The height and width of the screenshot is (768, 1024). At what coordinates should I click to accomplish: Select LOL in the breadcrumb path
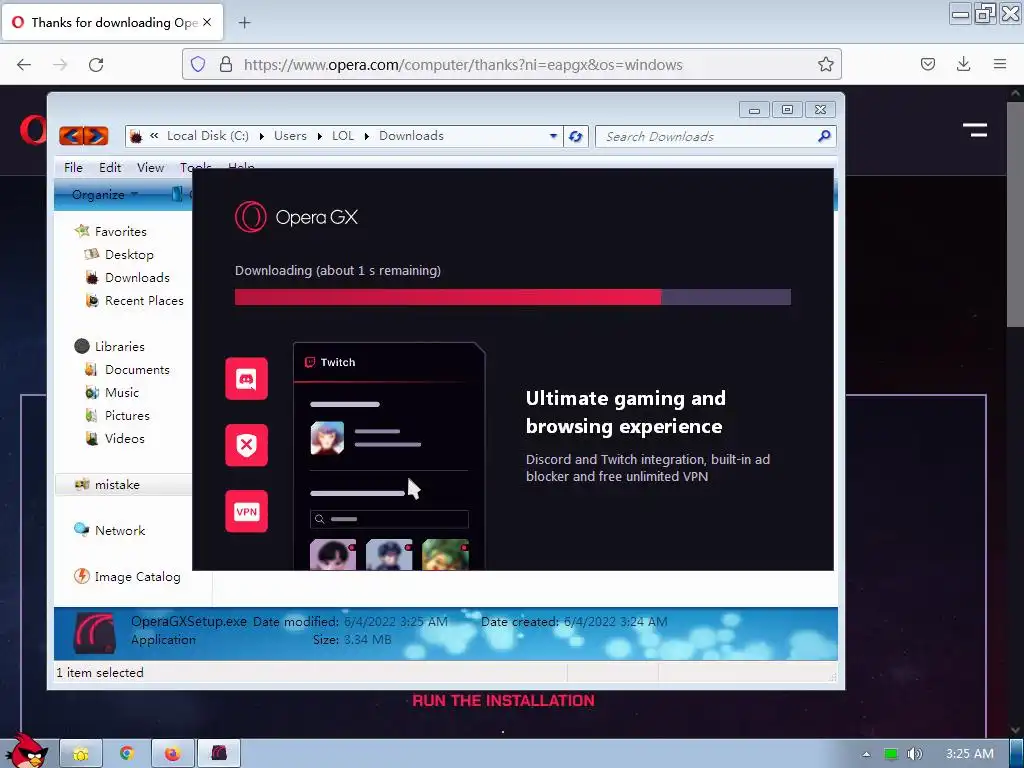(343, 136)
